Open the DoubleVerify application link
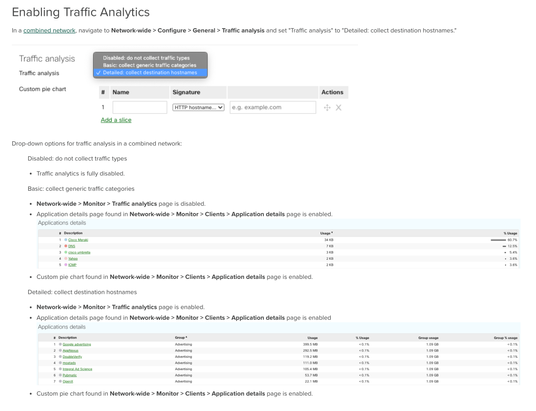The height and width of the screenshot is (411, 536). (x=72, y=357)
